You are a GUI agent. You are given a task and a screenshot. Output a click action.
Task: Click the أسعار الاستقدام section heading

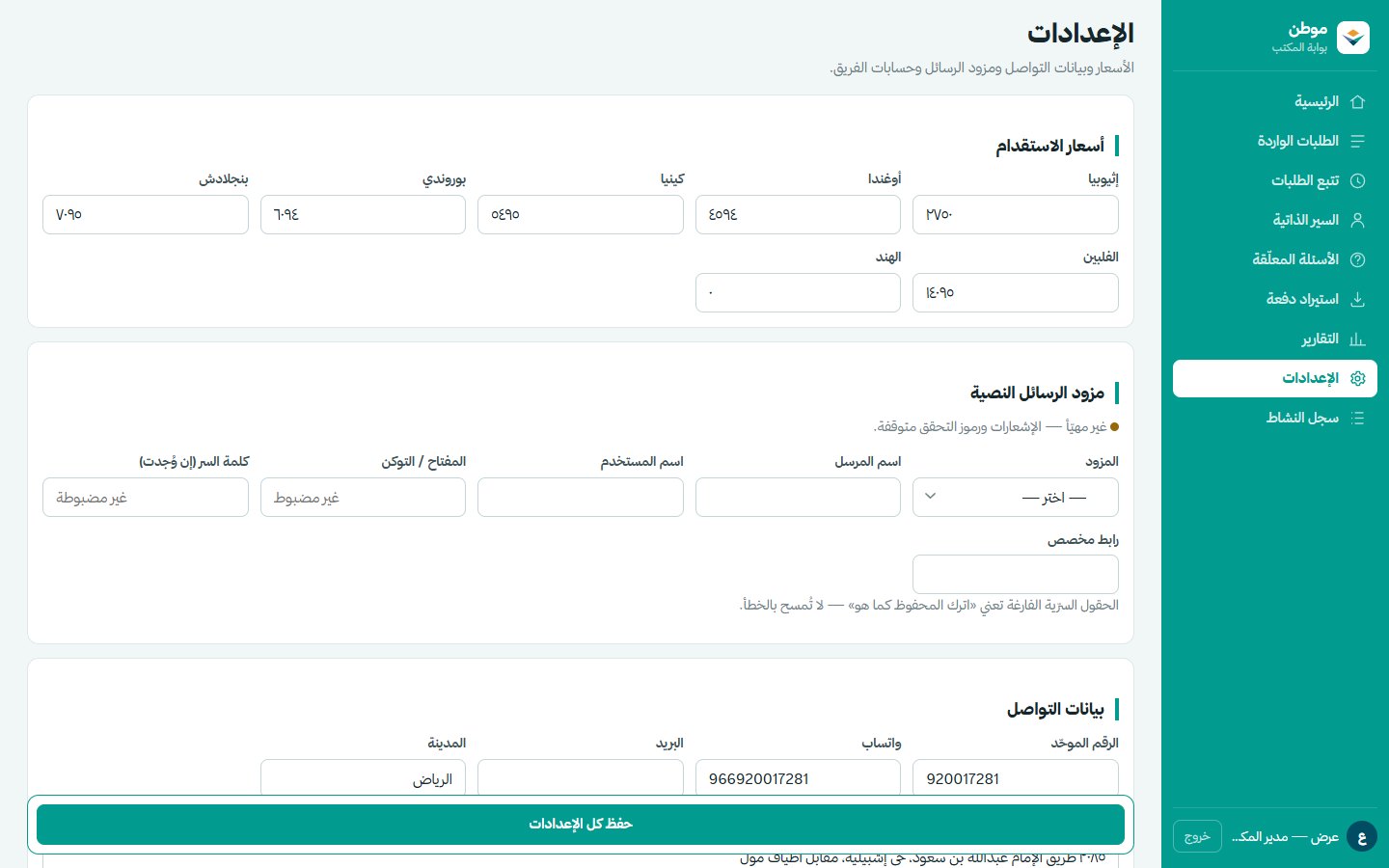pyautogui.click(x=1049, y=146)
